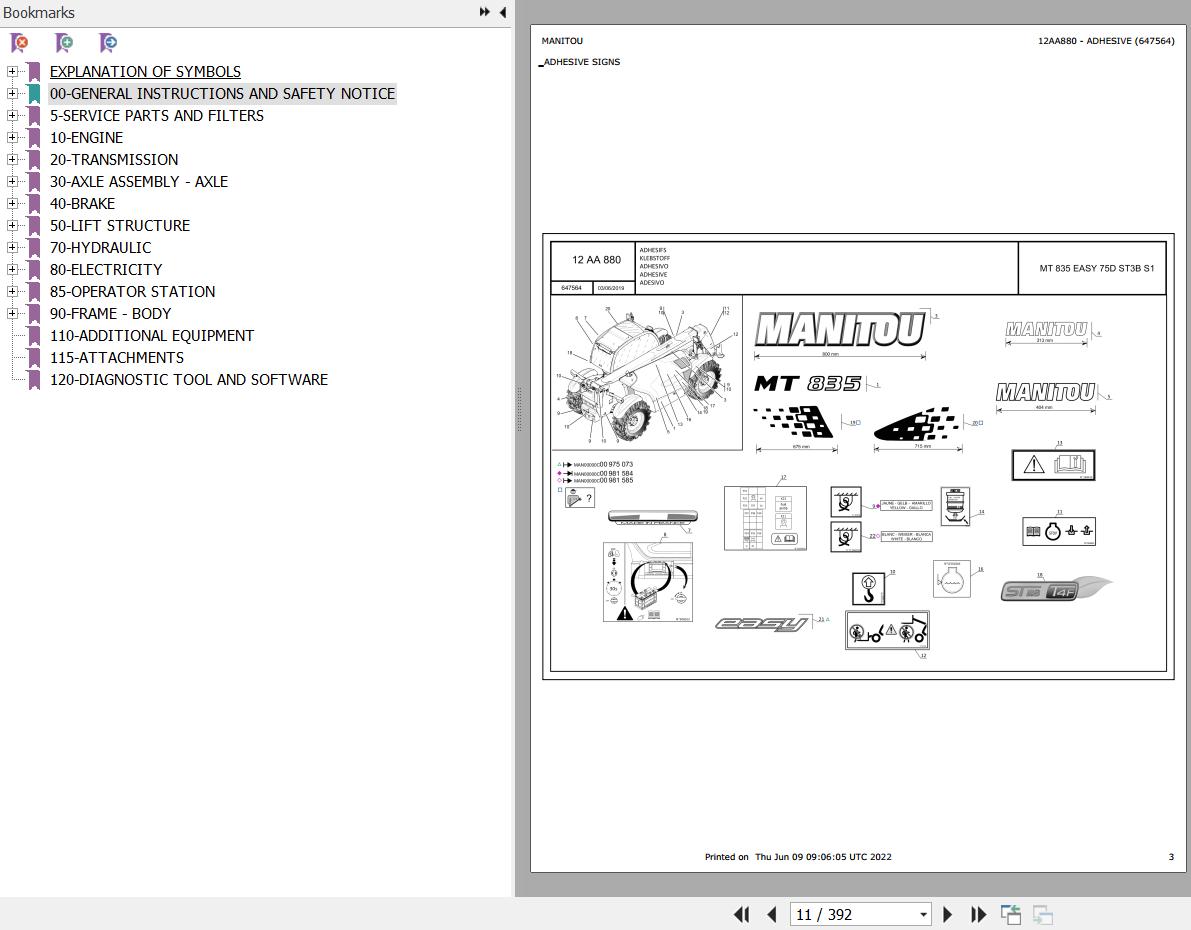This screenshot has width=1191, height=930.
Task: Jump to the 50-LIFT STRUCTURE bookmark
Action: (120, 226)
